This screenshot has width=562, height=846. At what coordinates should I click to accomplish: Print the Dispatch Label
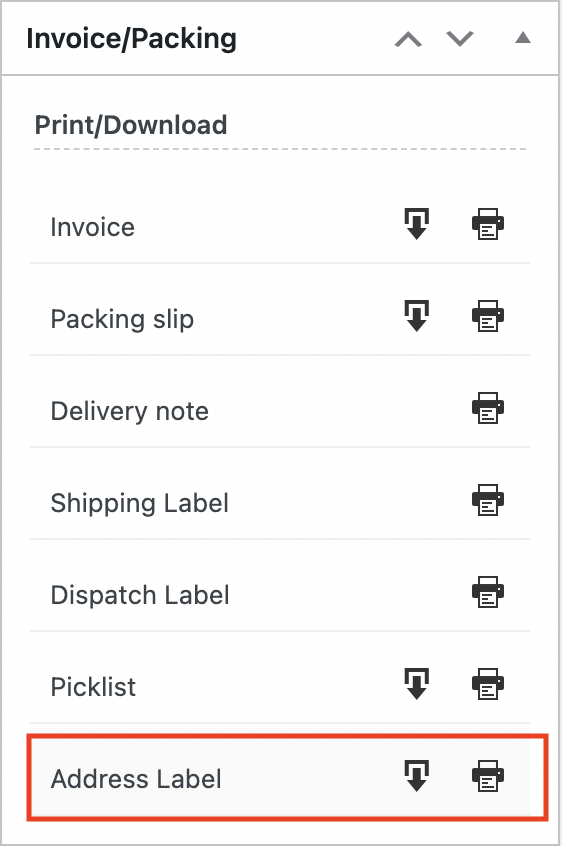pos(488,592)
